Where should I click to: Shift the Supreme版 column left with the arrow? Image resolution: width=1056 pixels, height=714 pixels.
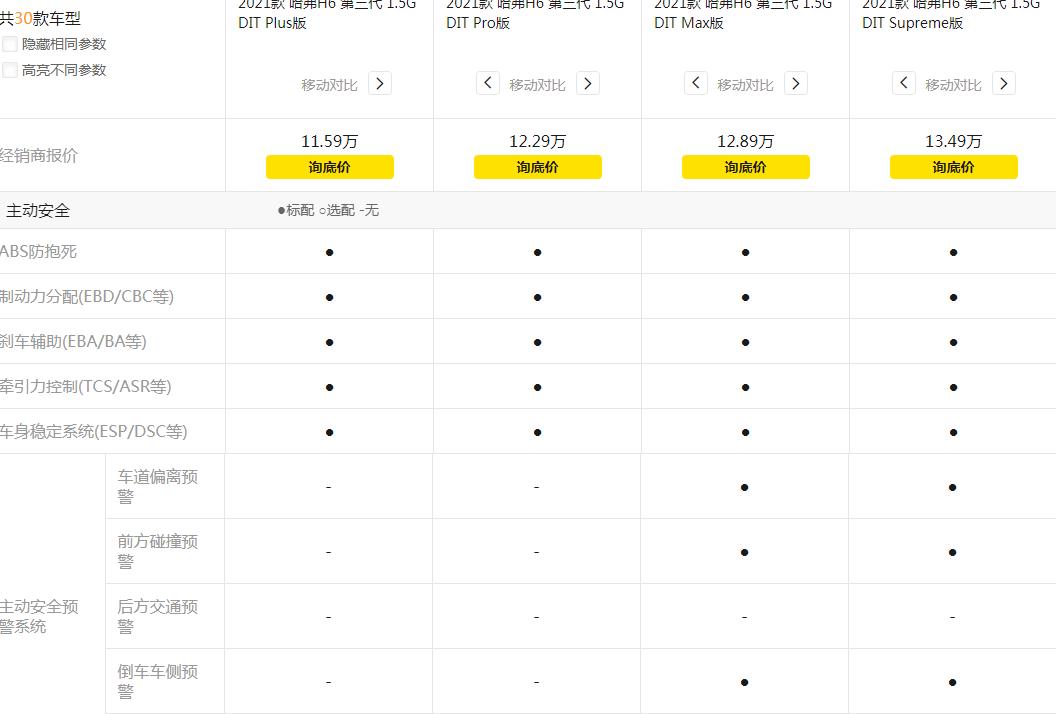coord(904,84)
